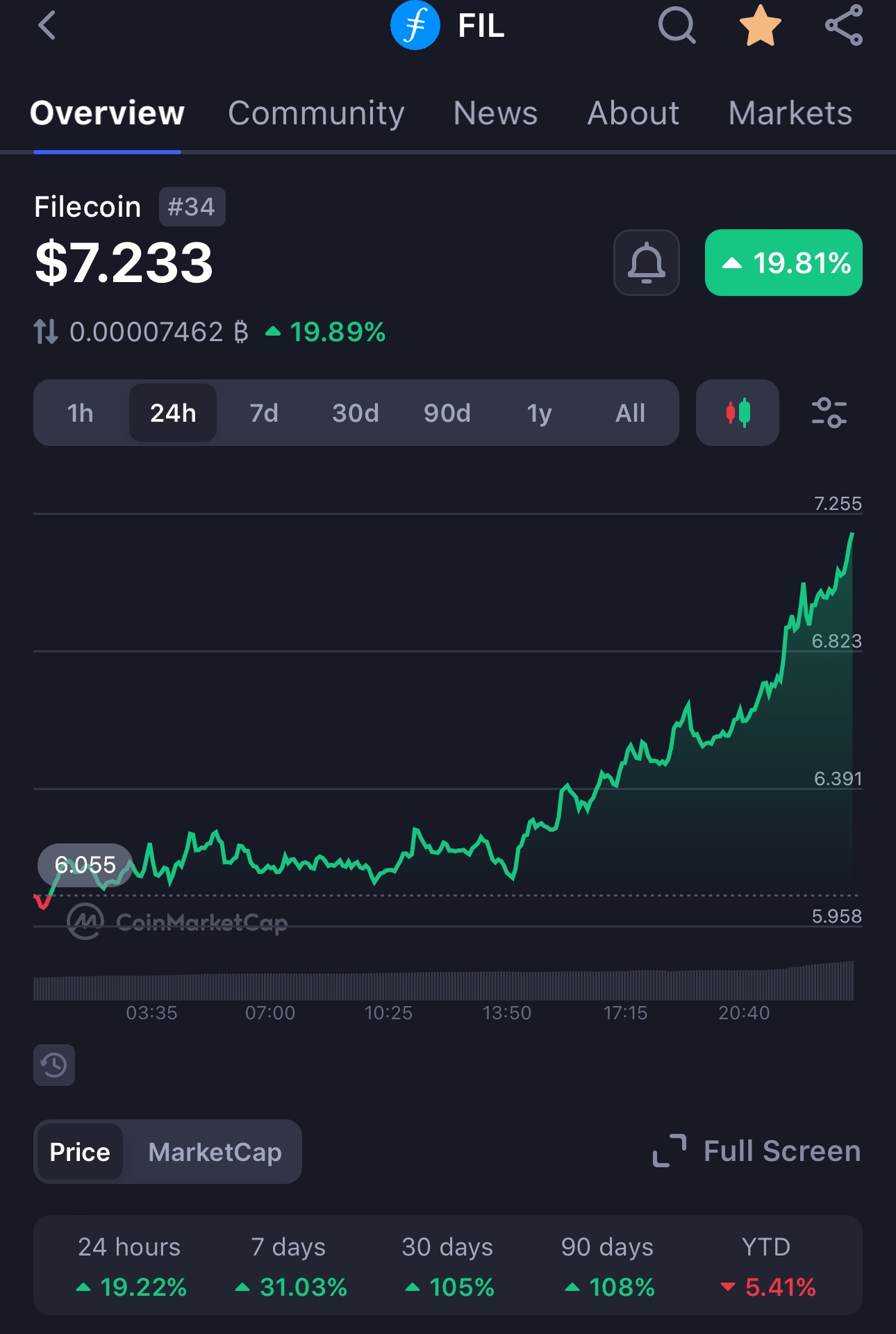Screen dimensions: 896x1334
Task: Open the search magnifier icon
Action: [x=677, y=26]
